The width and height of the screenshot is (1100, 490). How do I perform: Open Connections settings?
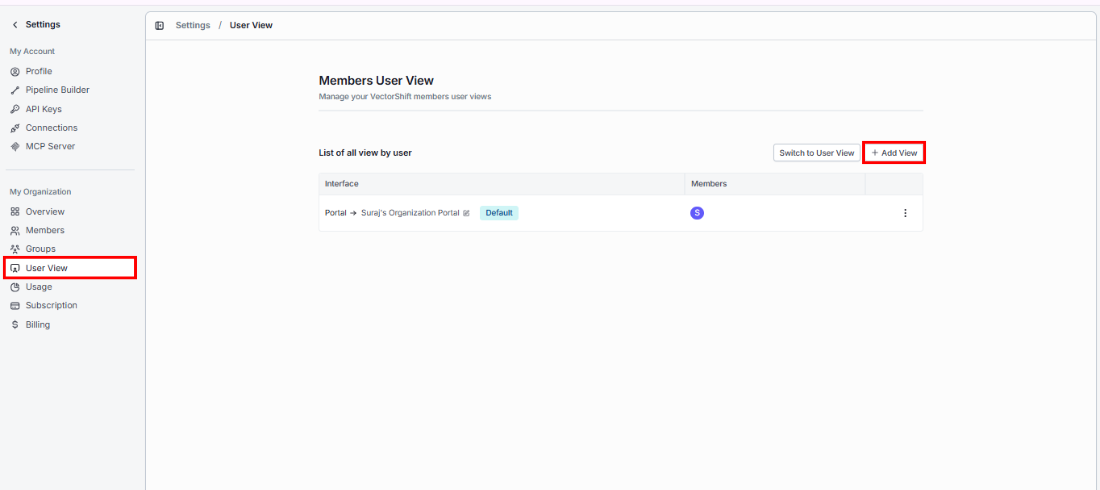click(52, 128)
